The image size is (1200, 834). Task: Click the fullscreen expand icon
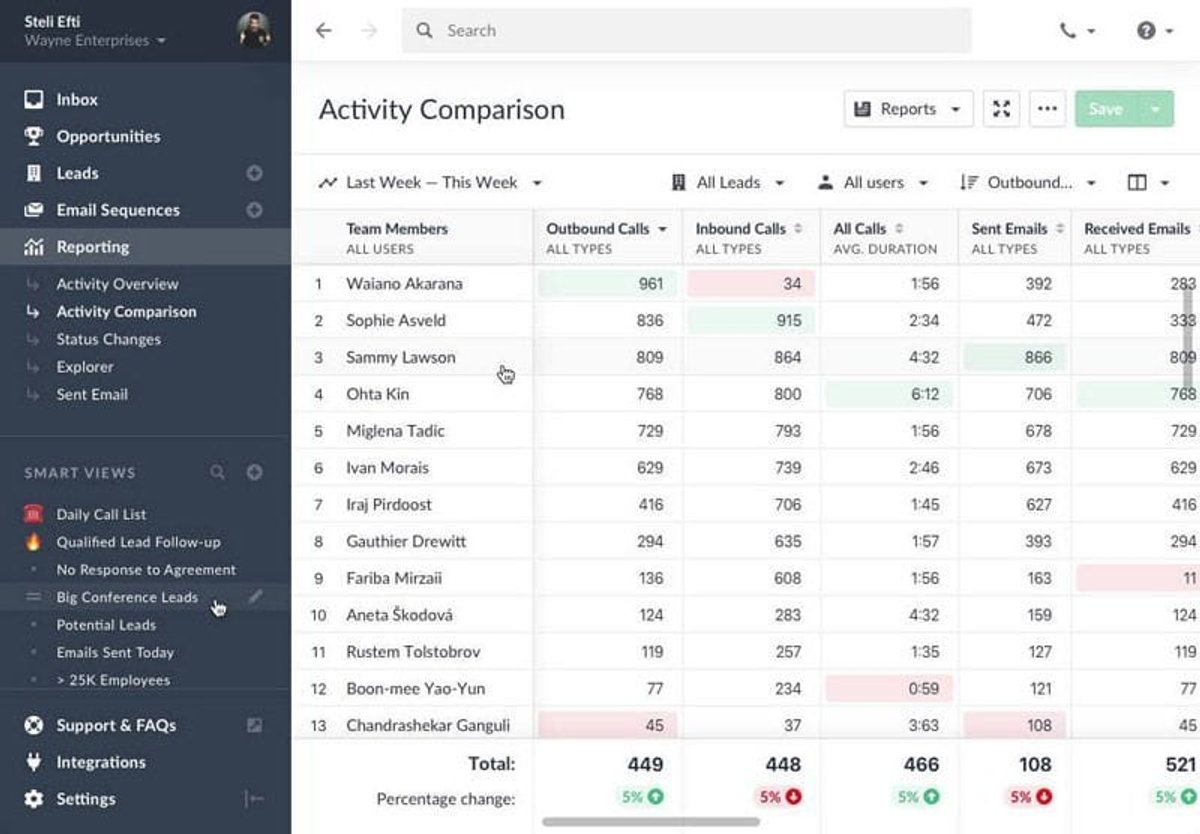(x=1001, y=109)
